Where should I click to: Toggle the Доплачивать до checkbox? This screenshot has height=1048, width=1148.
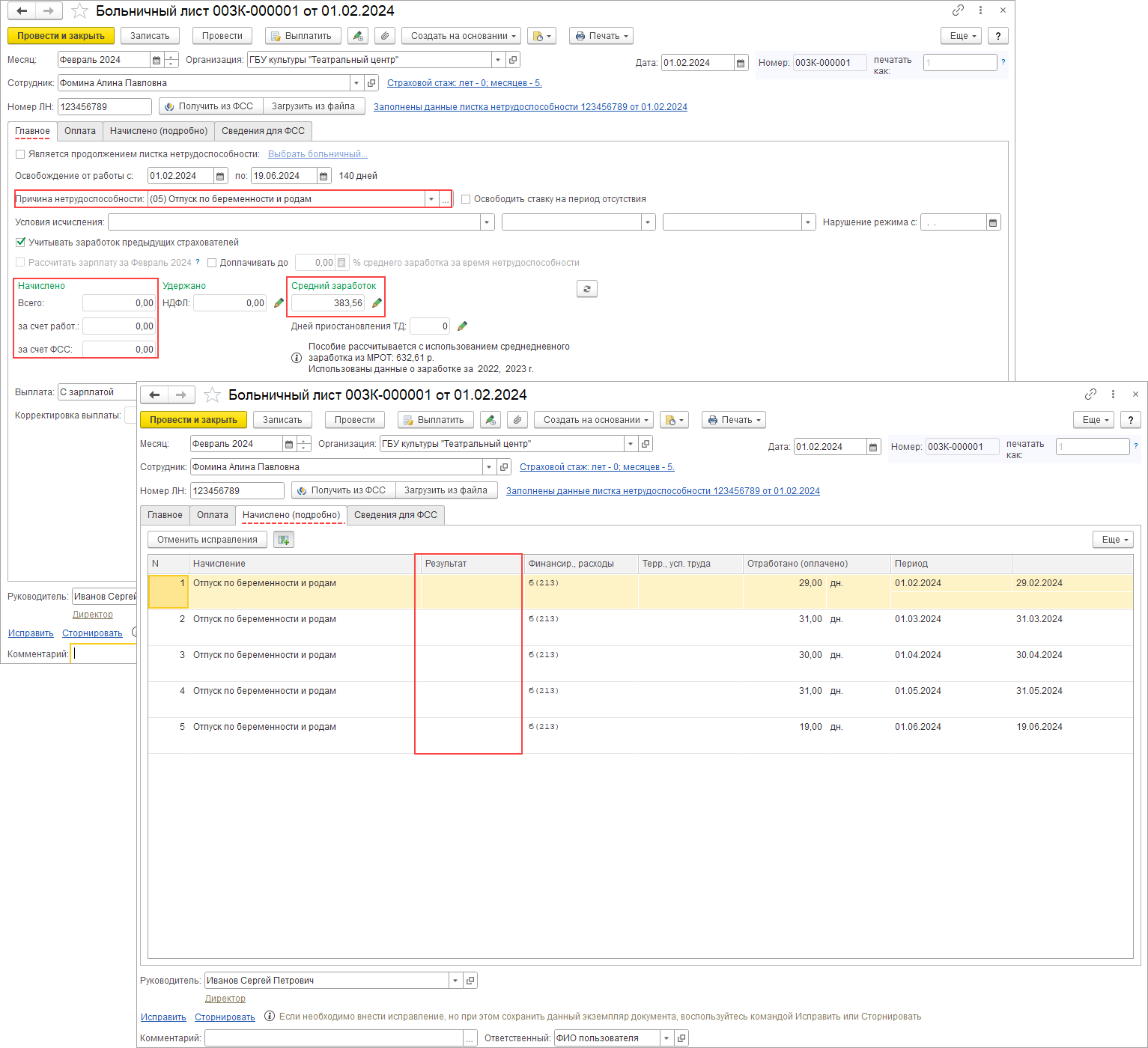click(x=212, y=263)
